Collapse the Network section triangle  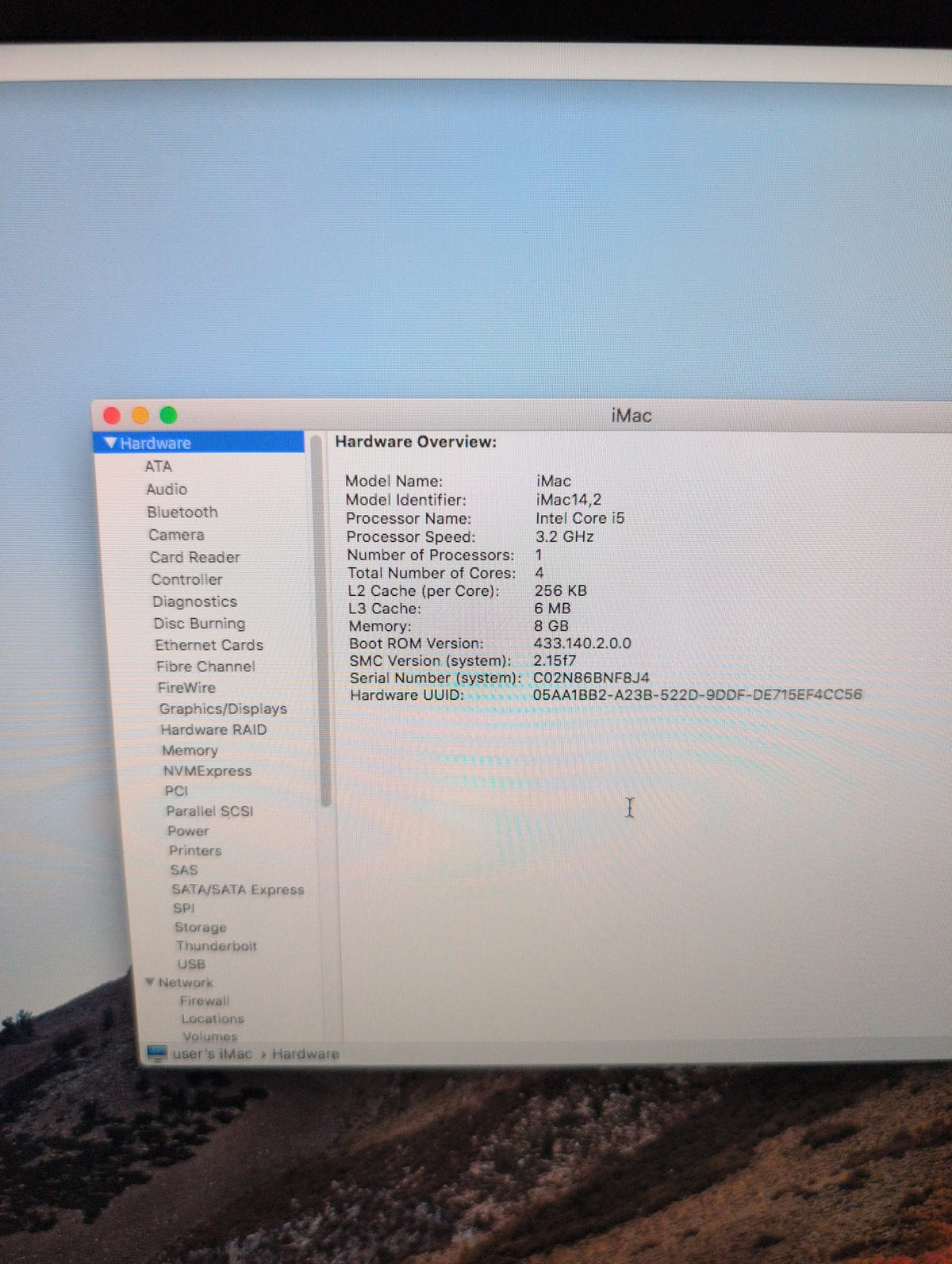click(x=149, y=982)
